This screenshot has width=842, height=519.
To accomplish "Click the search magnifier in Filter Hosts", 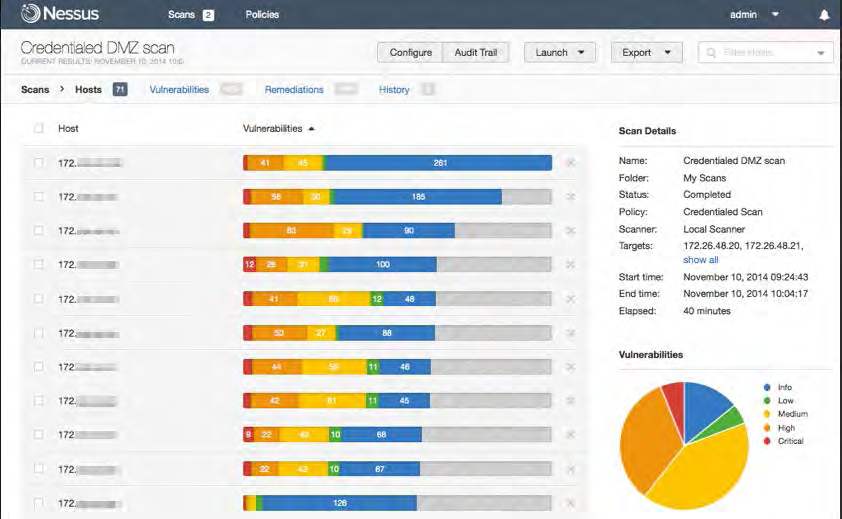I will tap(711, 53).
